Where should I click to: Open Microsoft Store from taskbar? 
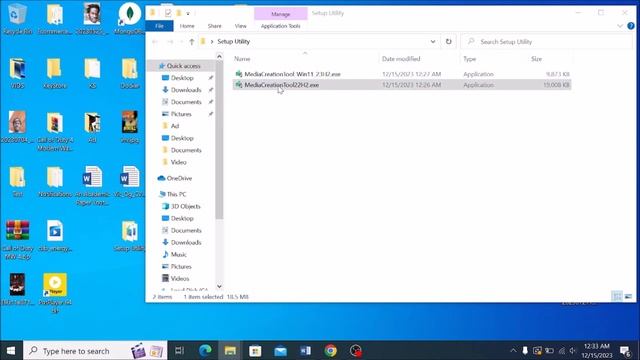(x=255, y=351)
